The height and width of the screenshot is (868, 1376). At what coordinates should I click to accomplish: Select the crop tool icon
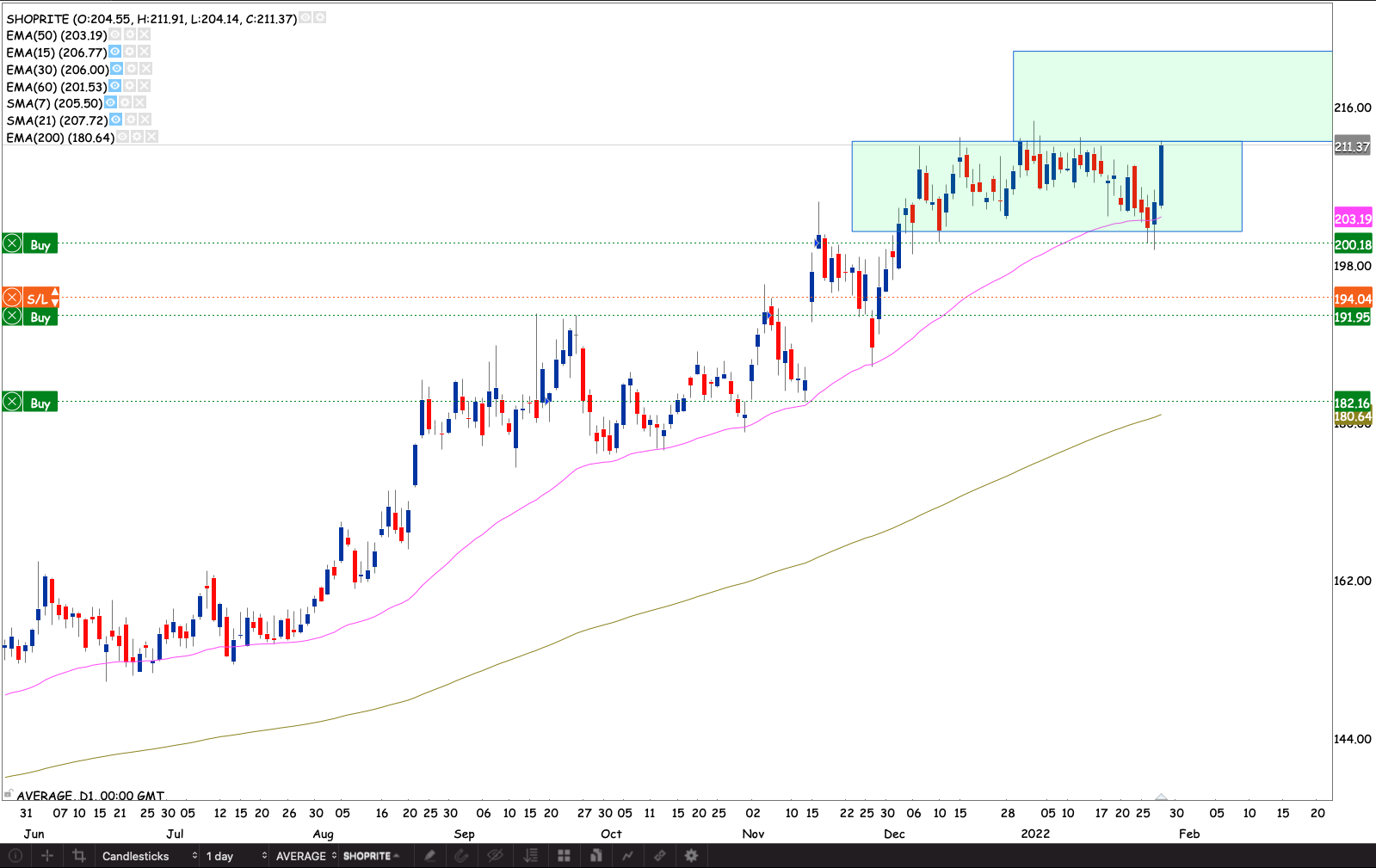coord(79,856)
